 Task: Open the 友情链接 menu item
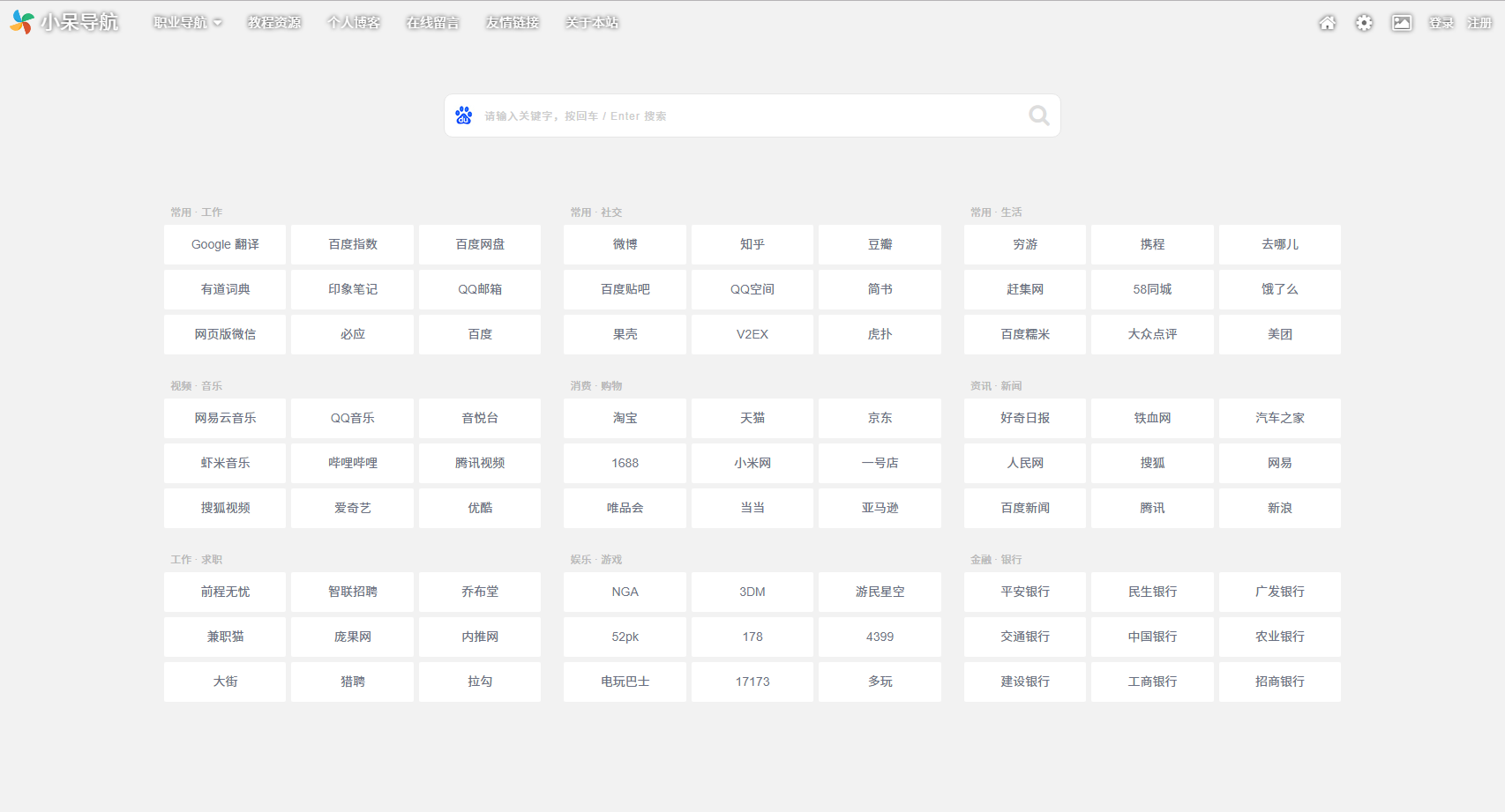513,23
